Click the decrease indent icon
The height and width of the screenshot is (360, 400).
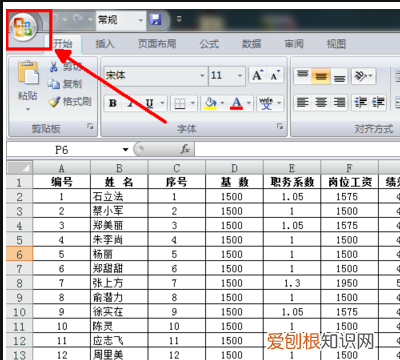click(360, 103)
